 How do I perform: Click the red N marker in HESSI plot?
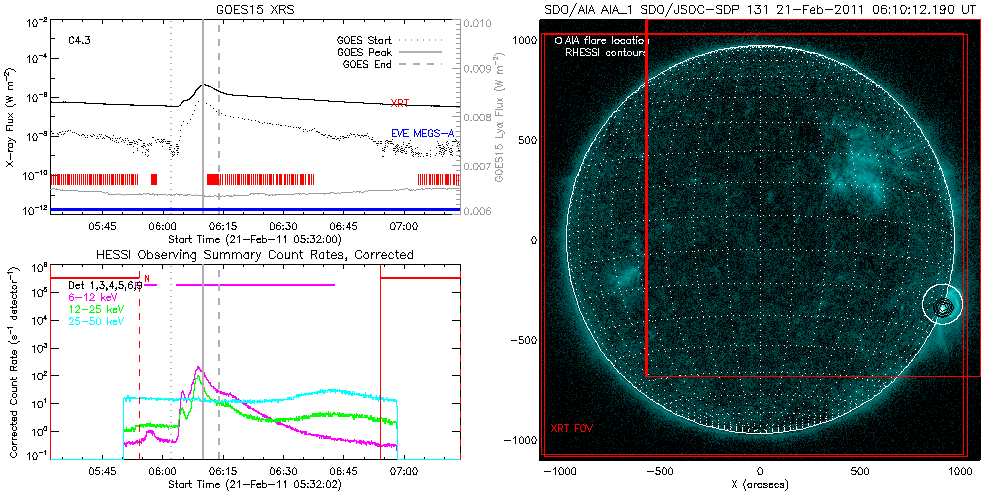(x=146, y=279)
